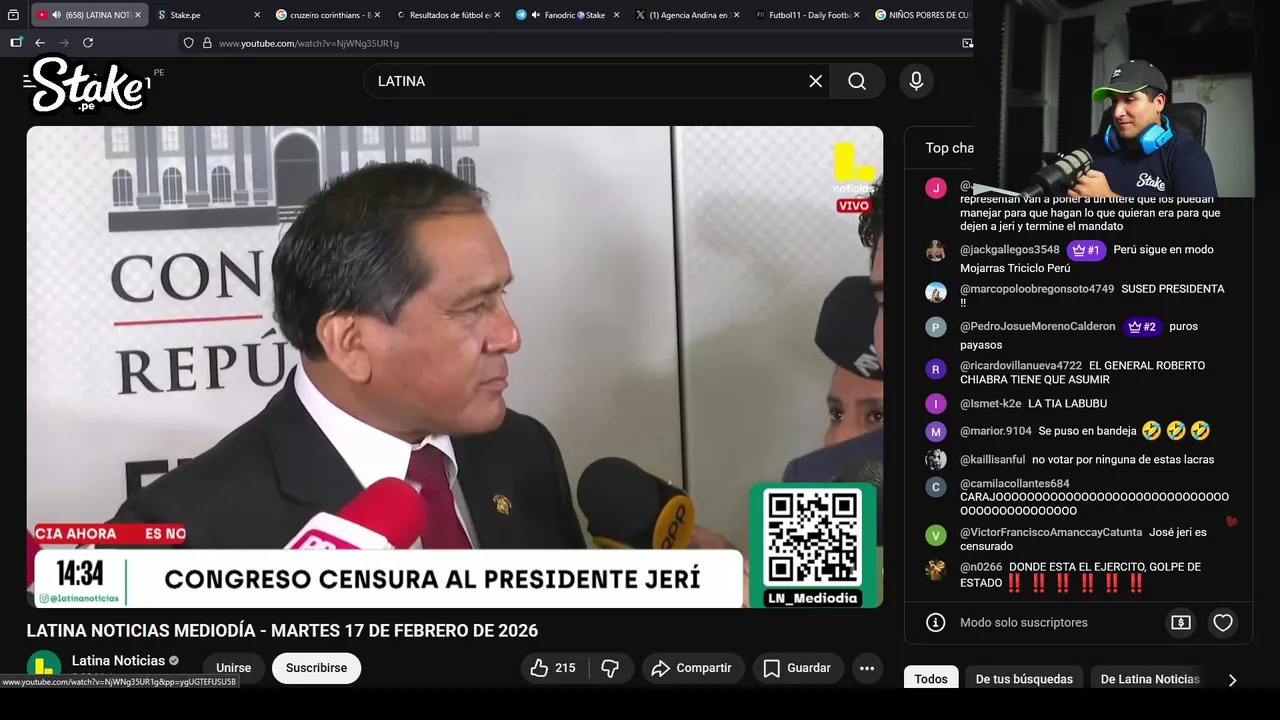Click username @jackgallegos3548 in chat
Screen dimensions: 1280x720
coord(1010,250)
